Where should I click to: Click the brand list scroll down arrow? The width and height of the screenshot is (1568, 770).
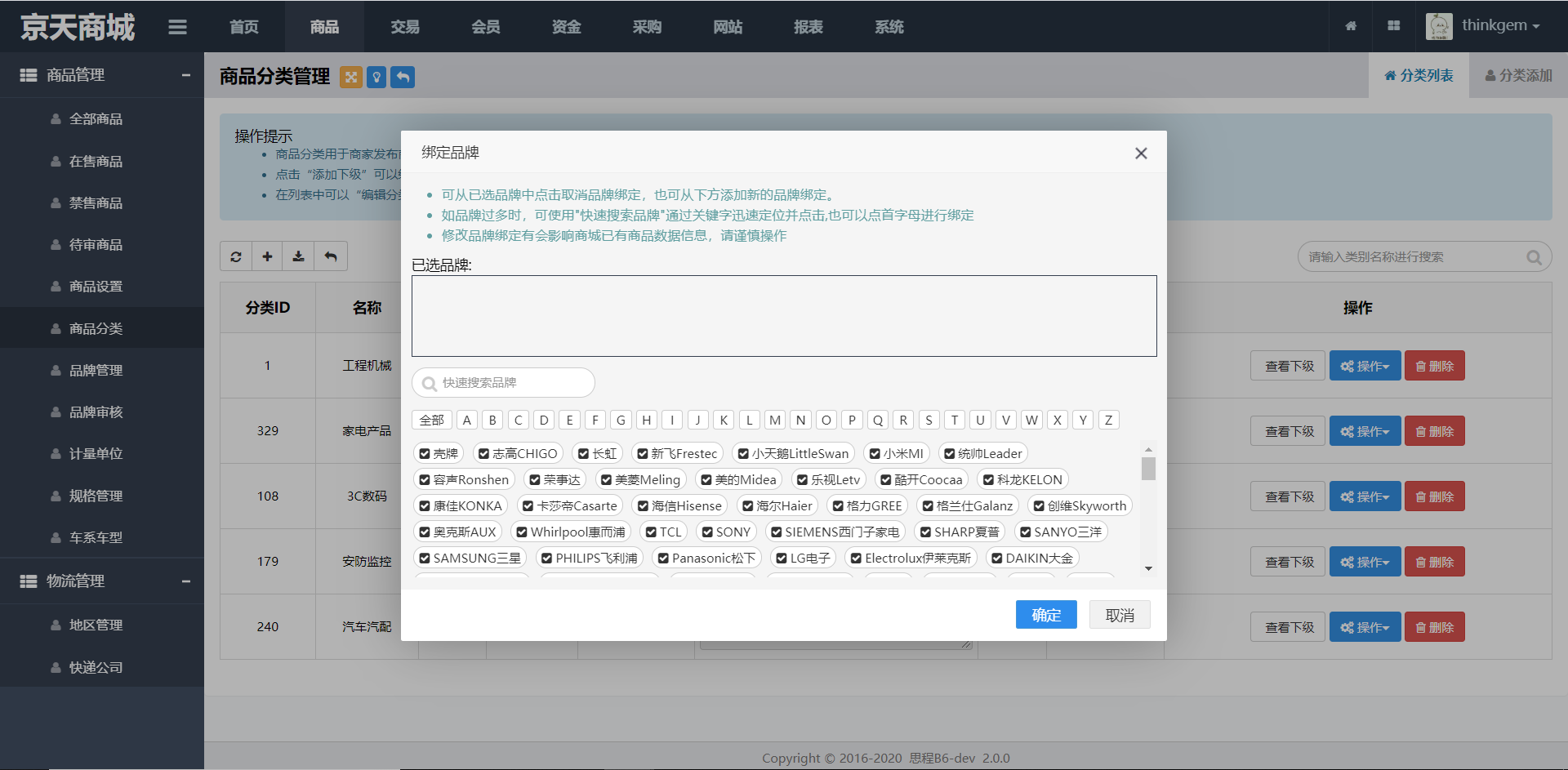coord(1148,568)
